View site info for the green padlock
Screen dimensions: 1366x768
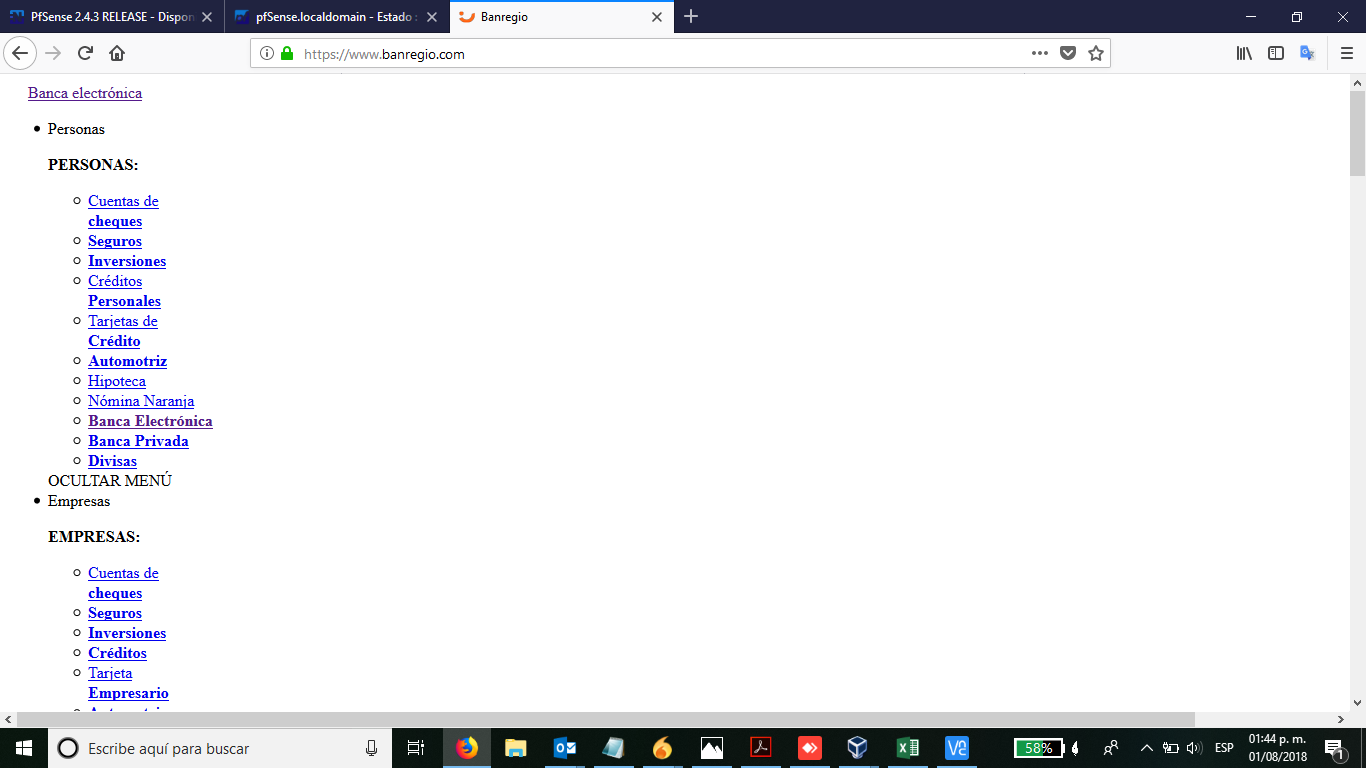287,54
